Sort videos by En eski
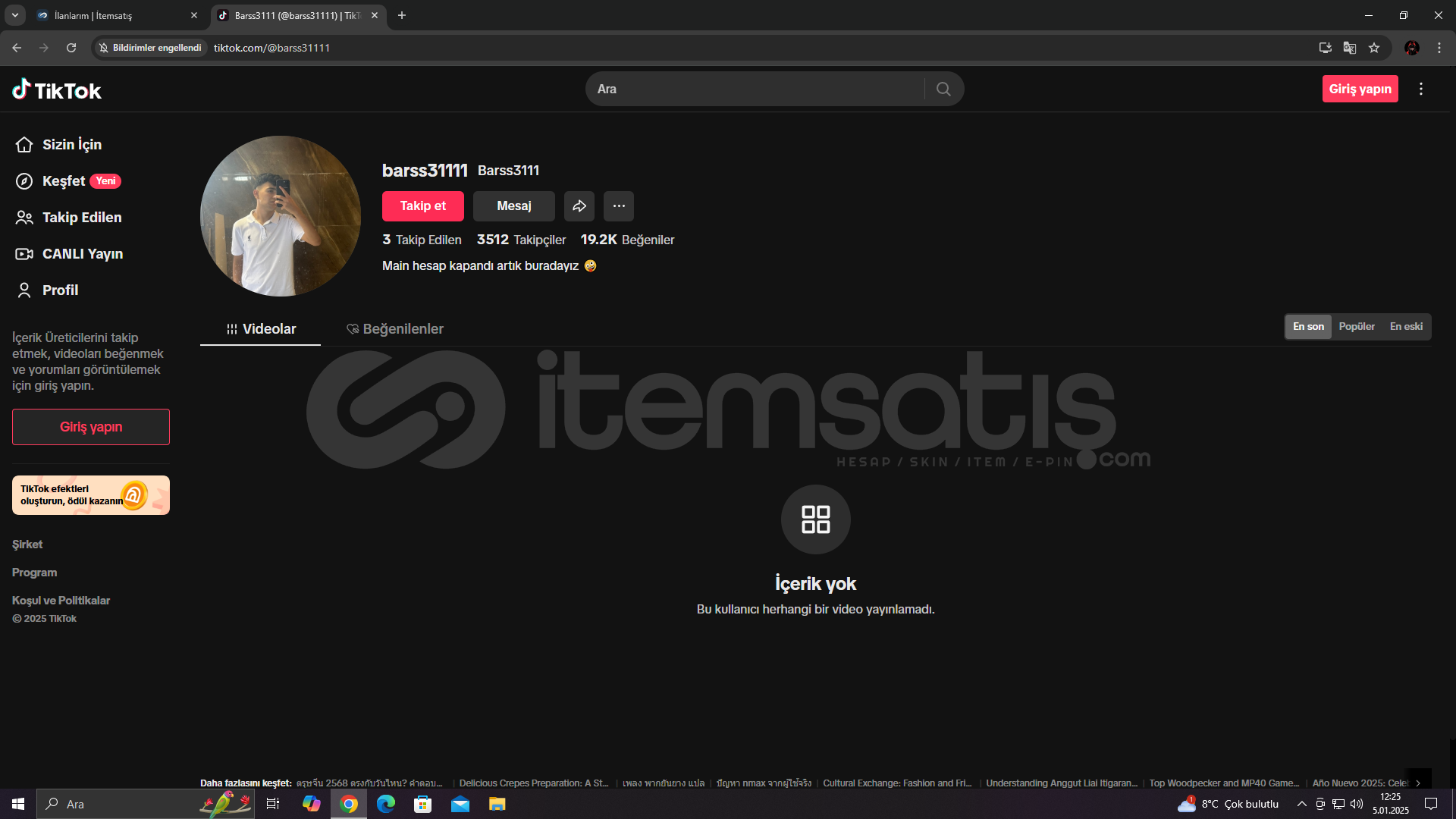 pos(1406,327)
